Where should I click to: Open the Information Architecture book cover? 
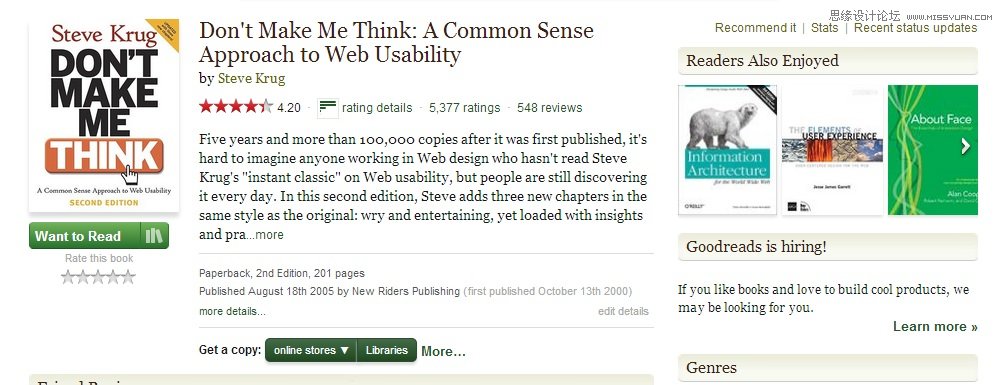click(727, 150)
